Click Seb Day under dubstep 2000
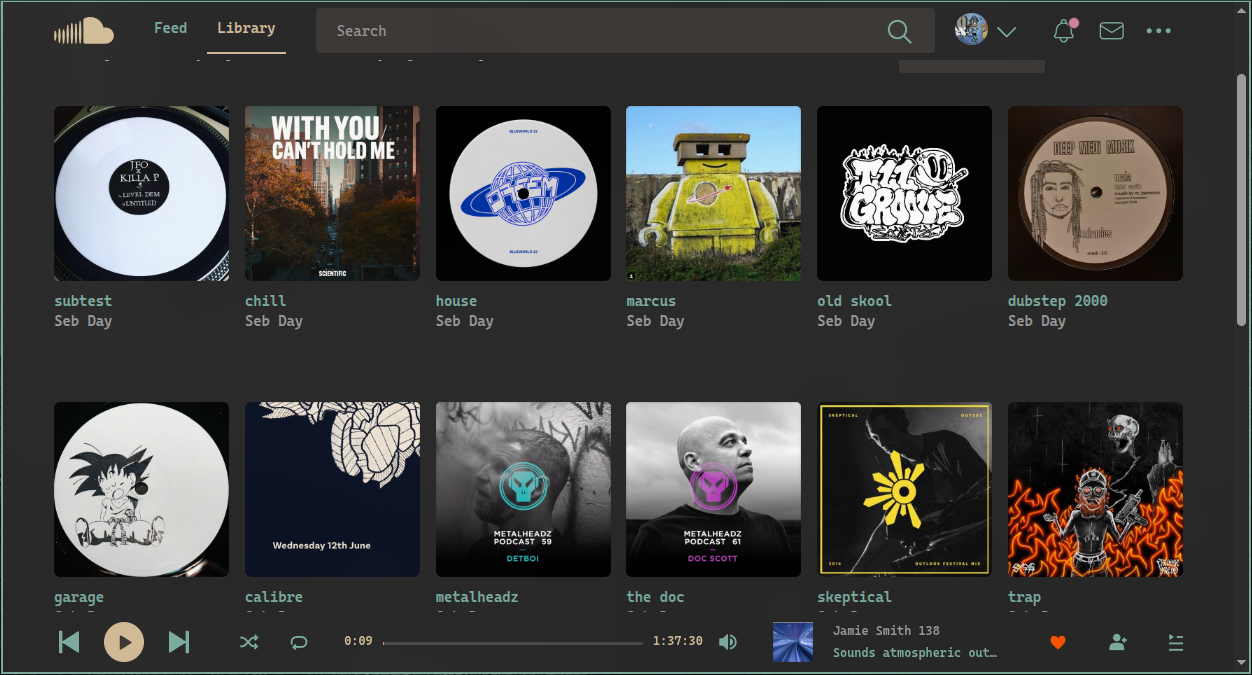 point(1037,321)
